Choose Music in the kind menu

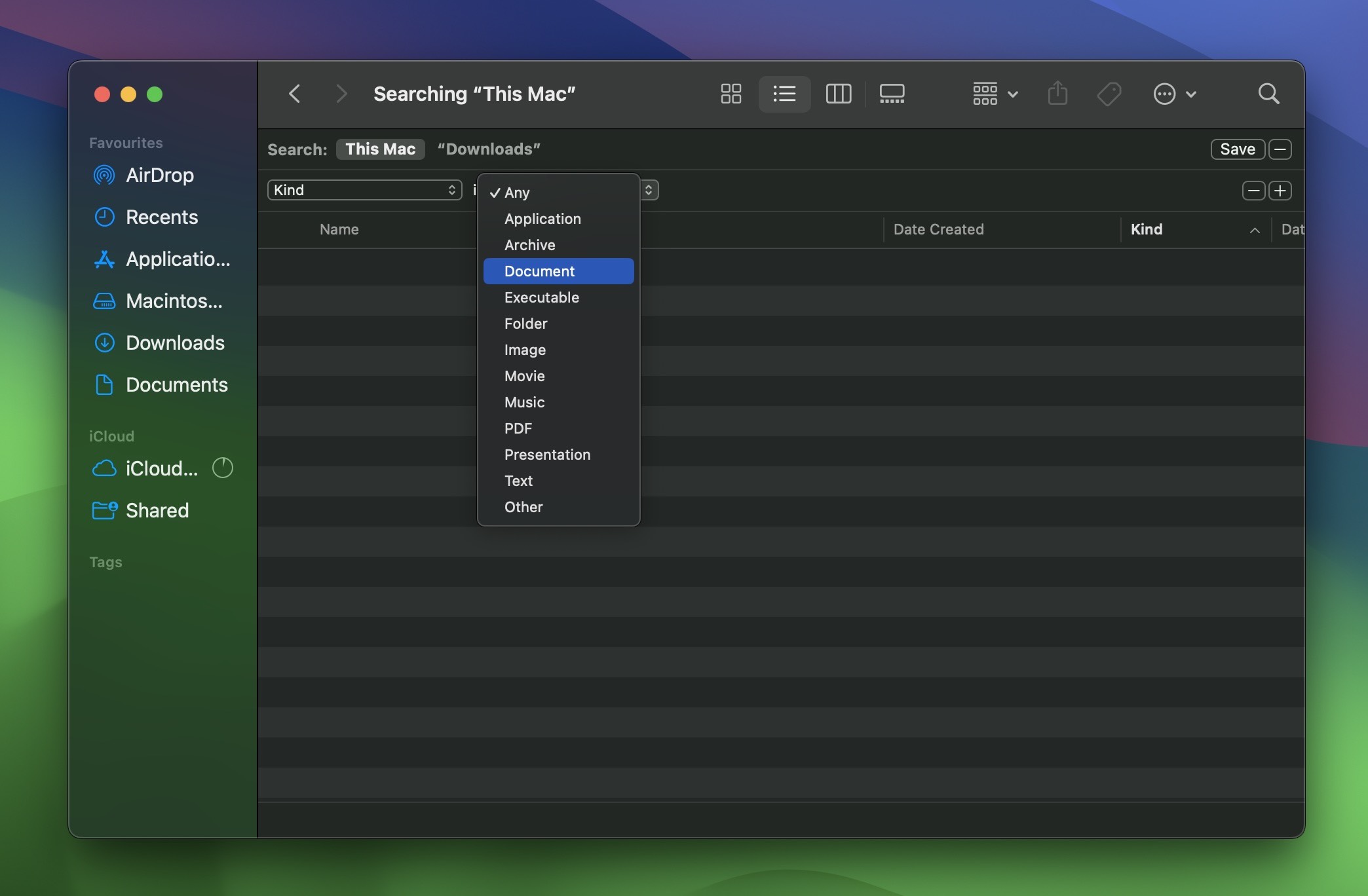558,402
